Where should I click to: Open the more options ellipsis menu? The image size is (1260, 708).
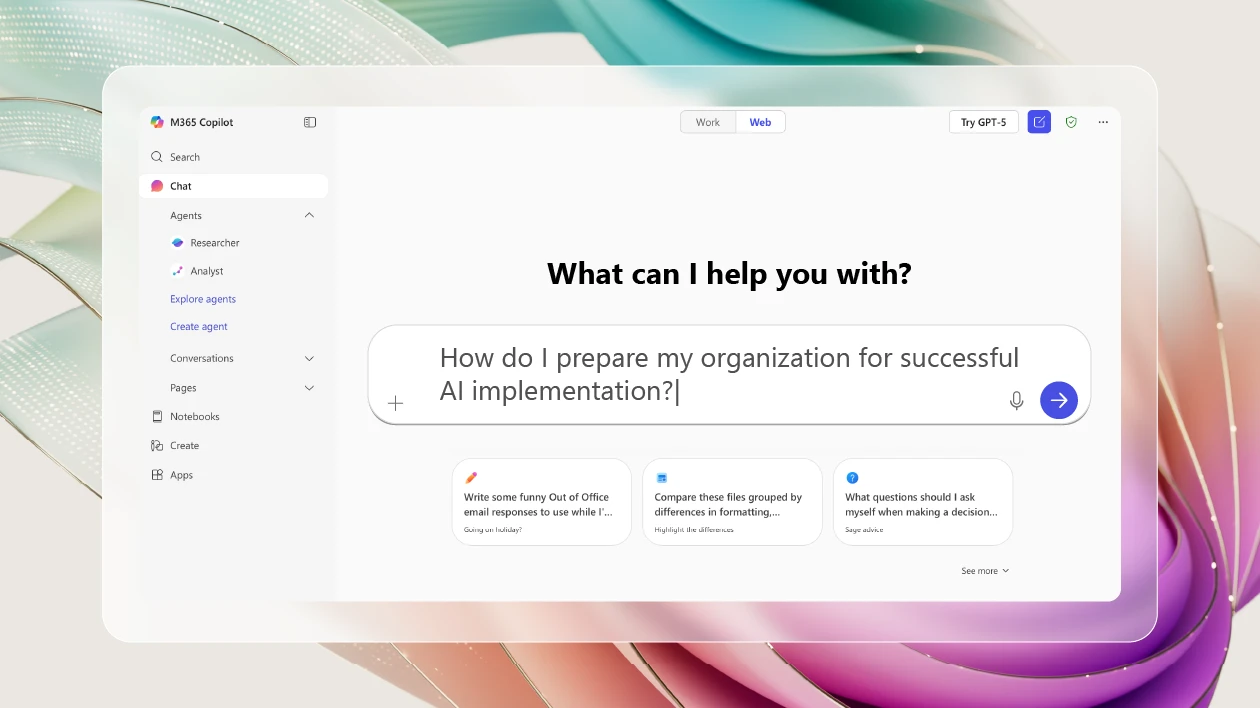[1103, 121]
